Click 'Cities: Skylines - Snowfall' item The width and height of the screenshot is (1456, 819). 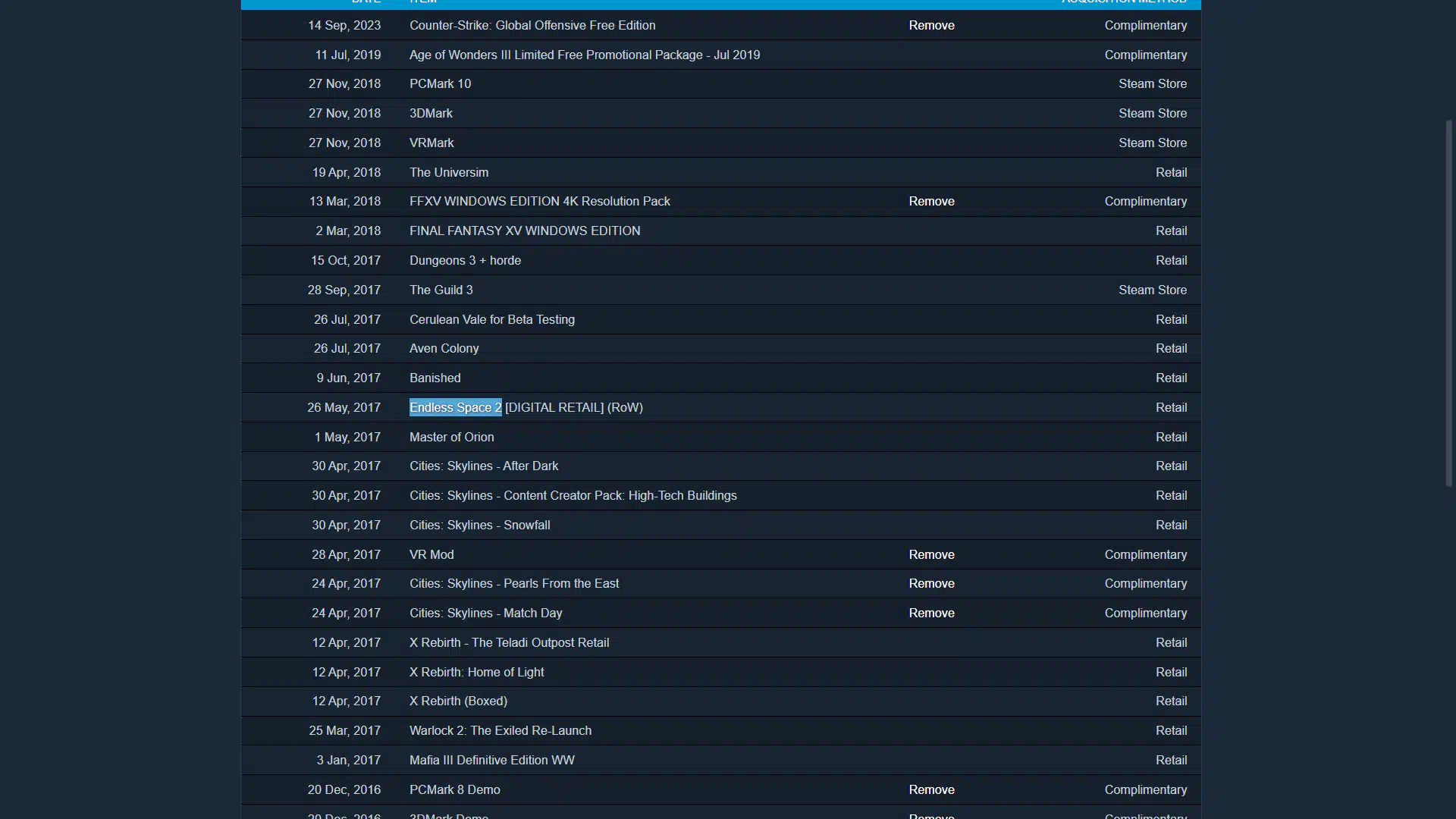(479, 525)
